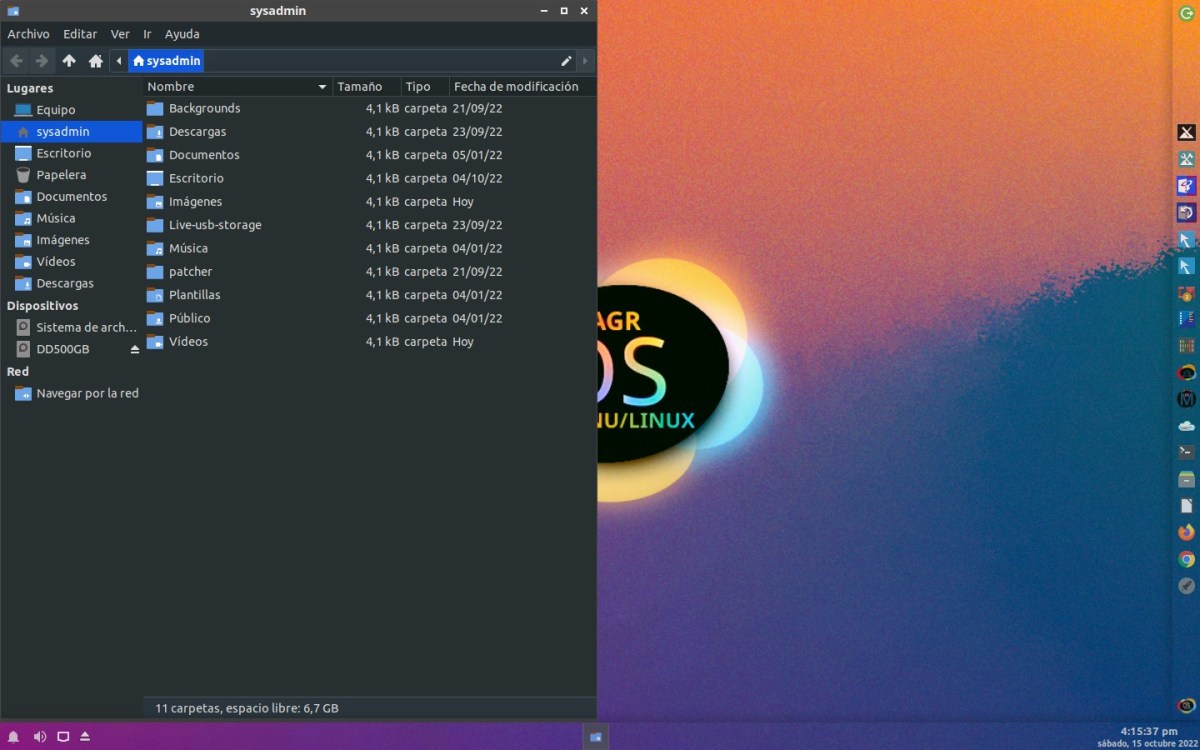Click the home folder toolbar icon
The image size is (1200, 750).
(x=96, y=61)
